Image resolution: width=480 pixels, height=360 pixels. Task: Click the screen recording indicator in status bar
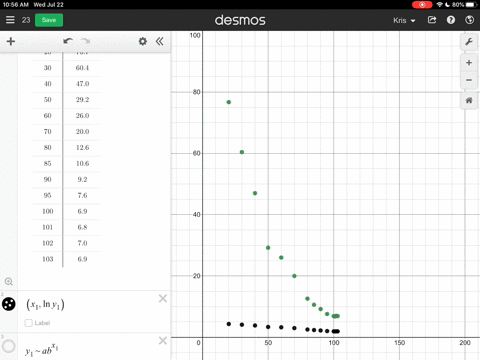coord(422,5)
